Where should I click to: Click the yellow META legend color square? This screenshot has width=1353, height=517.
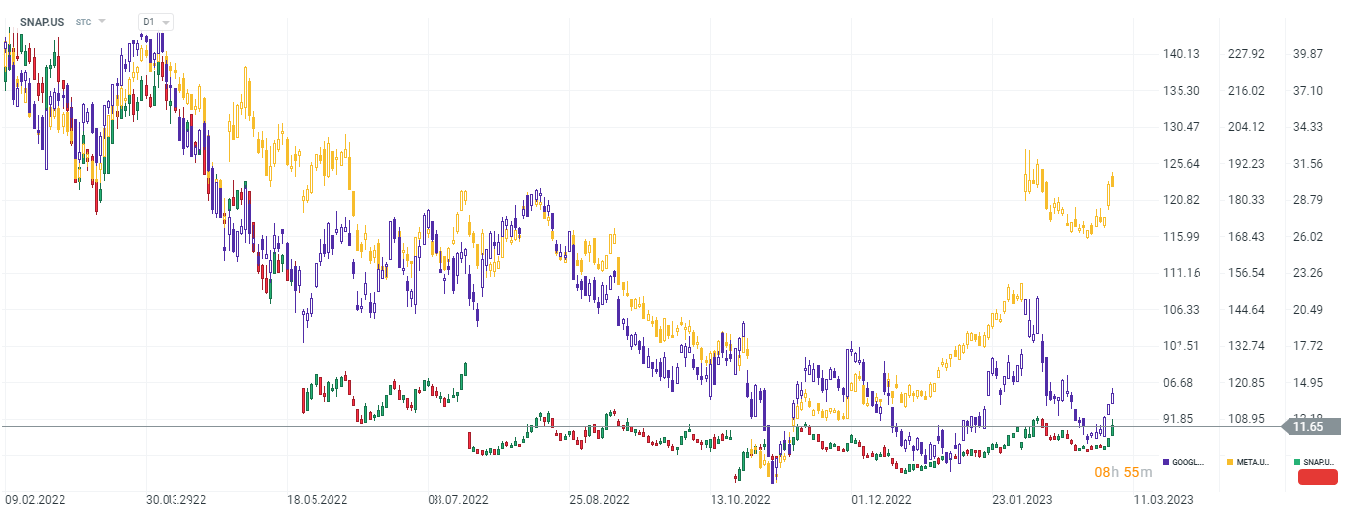(x=1230, y=462)
